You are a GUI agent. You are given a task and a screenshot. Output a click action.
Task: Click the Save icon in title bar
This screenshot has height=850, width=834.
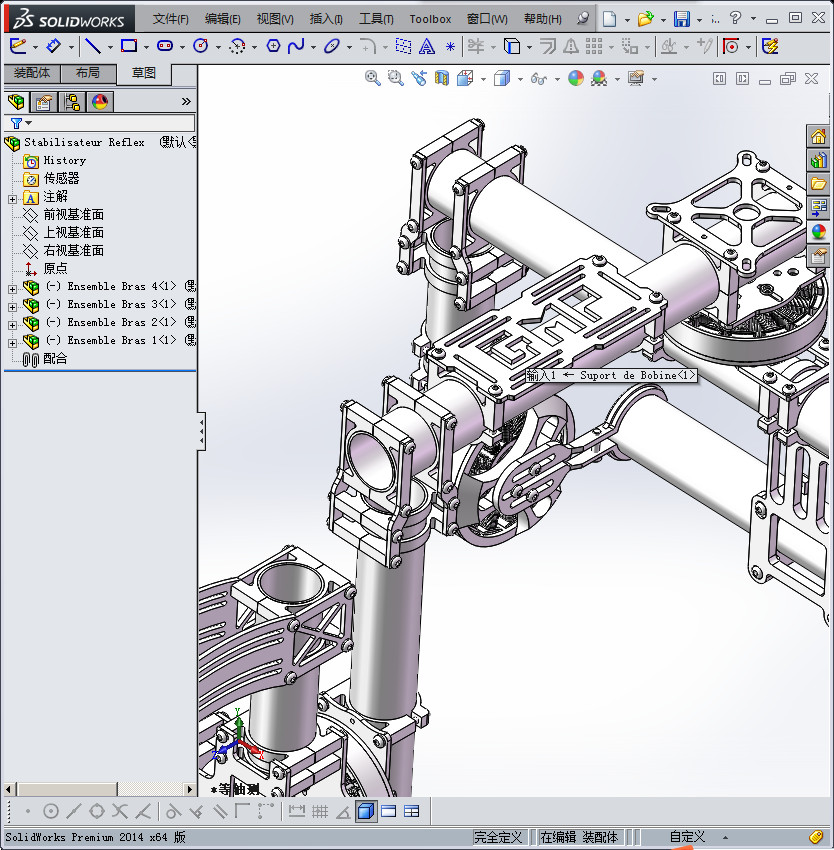(x=681, y=19)
